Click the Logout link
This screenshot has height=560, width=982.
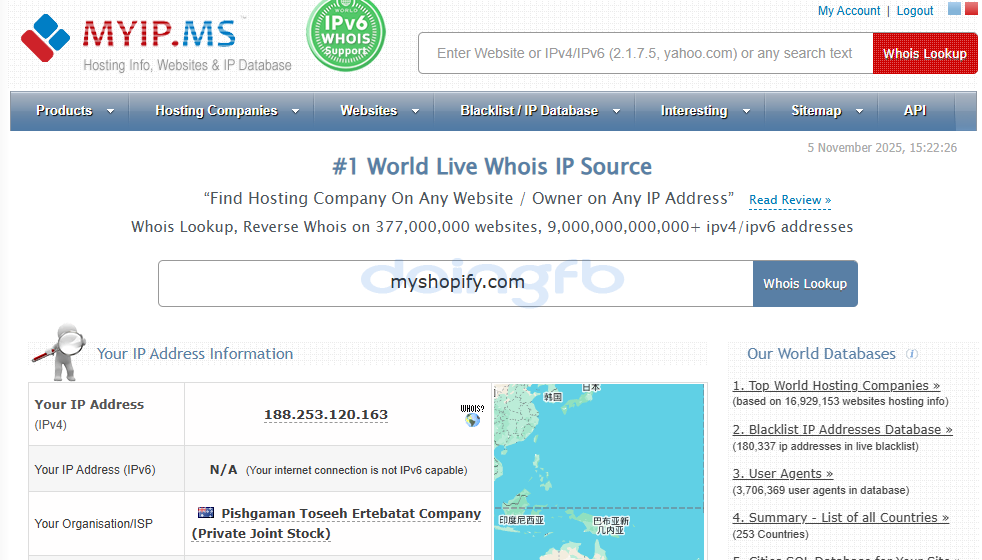915,11
